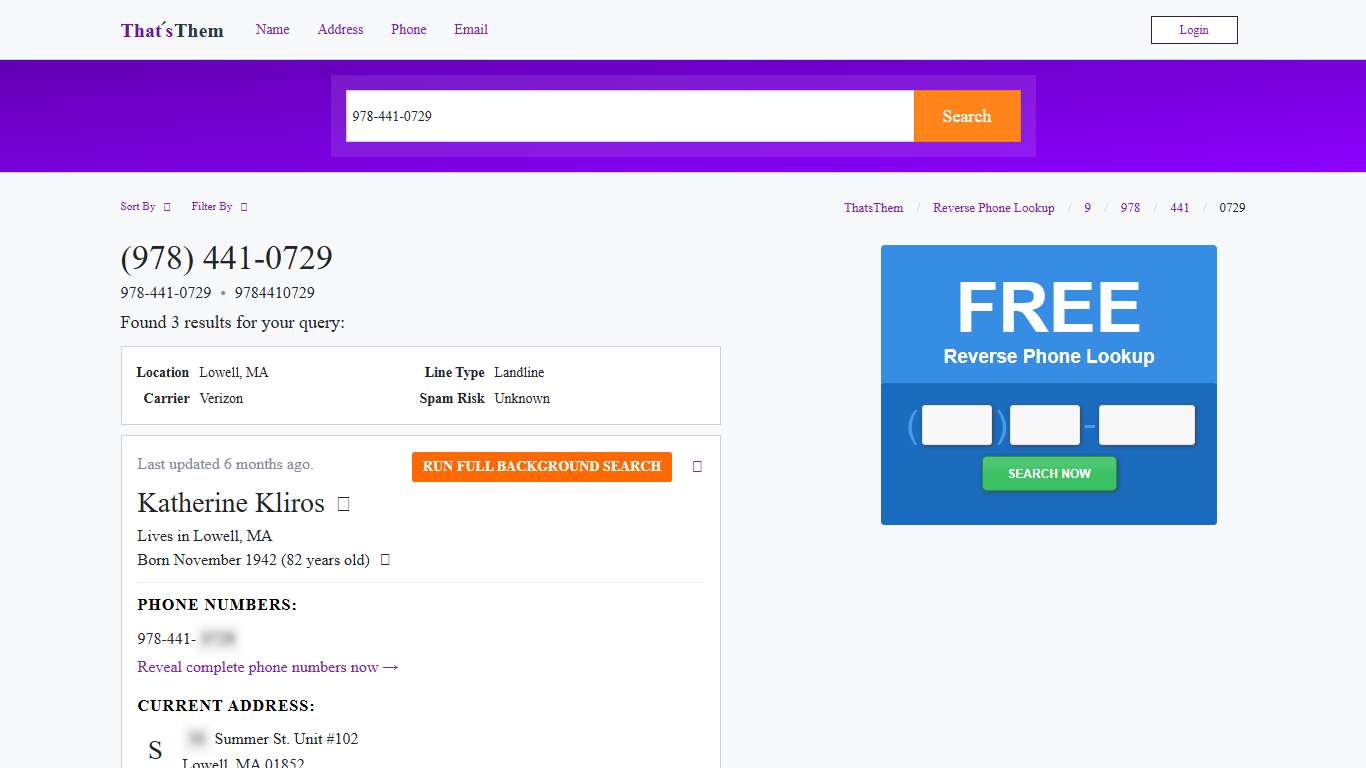Select the Phone menu item
This screenshot has height=768, width=1366.
pyautogui.click(x=408, y=30)
